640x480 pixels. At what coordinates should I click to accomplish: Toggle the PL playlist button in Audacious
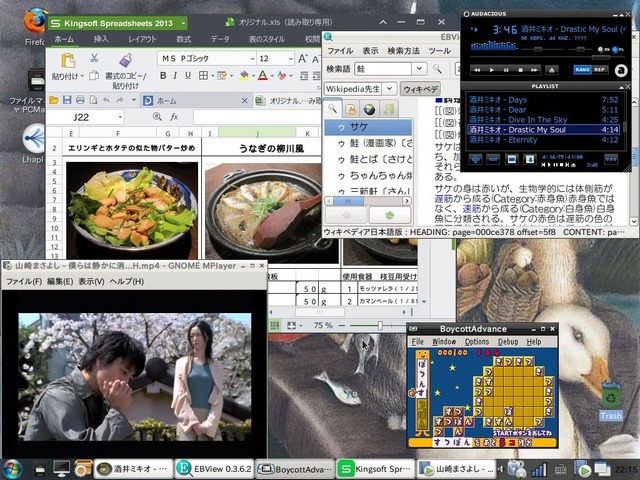pos(618,49)
